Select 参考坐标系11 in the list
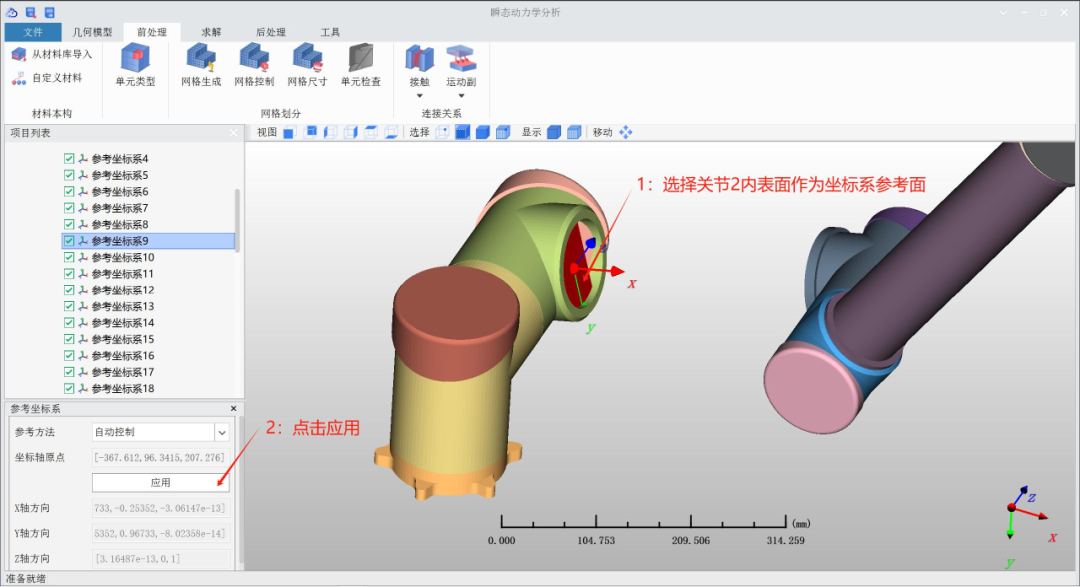1080x587 pixels. point(123,274)
